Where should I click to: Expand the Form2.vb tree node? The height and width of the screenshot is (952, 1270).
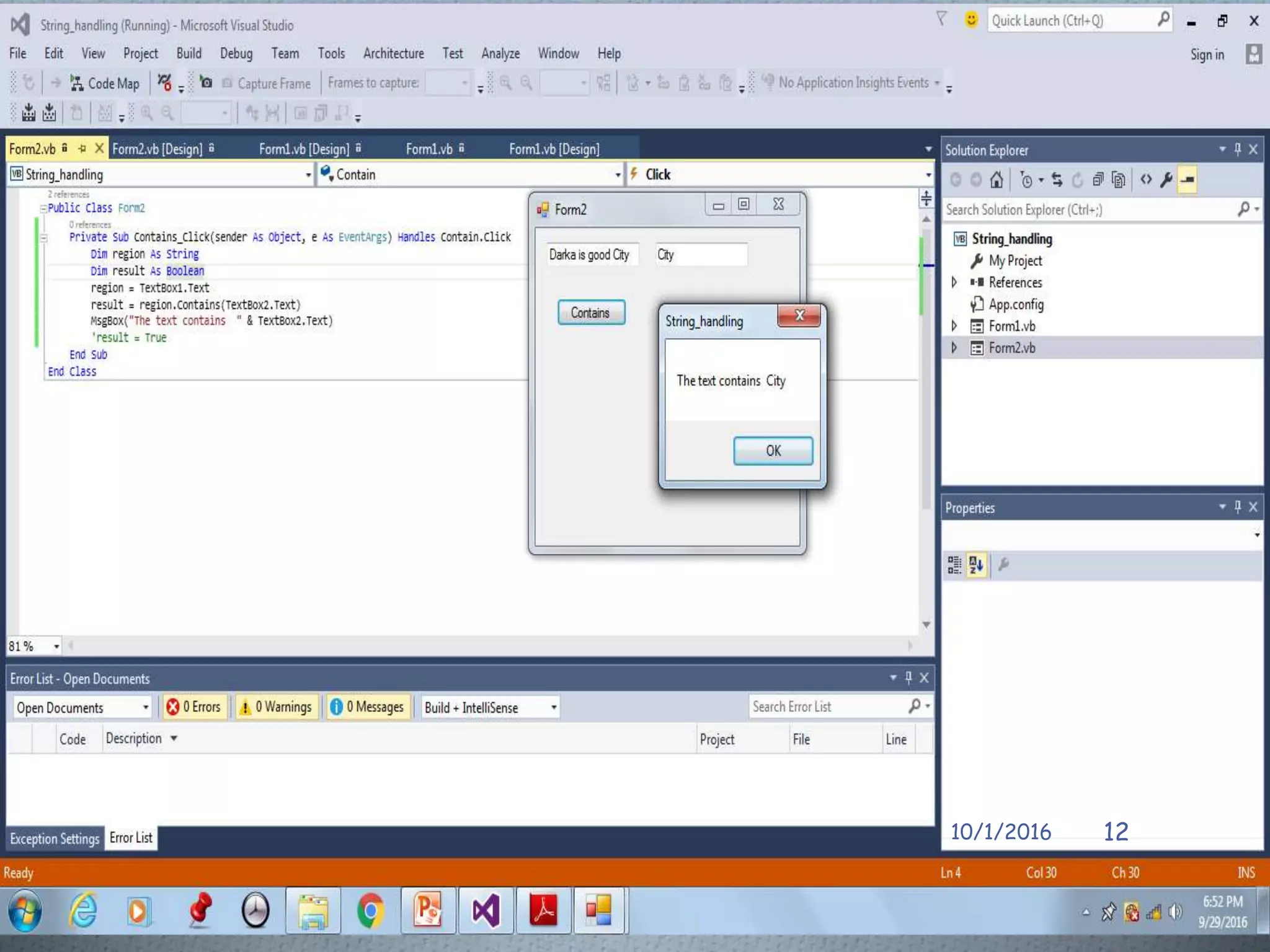[954, 348]
